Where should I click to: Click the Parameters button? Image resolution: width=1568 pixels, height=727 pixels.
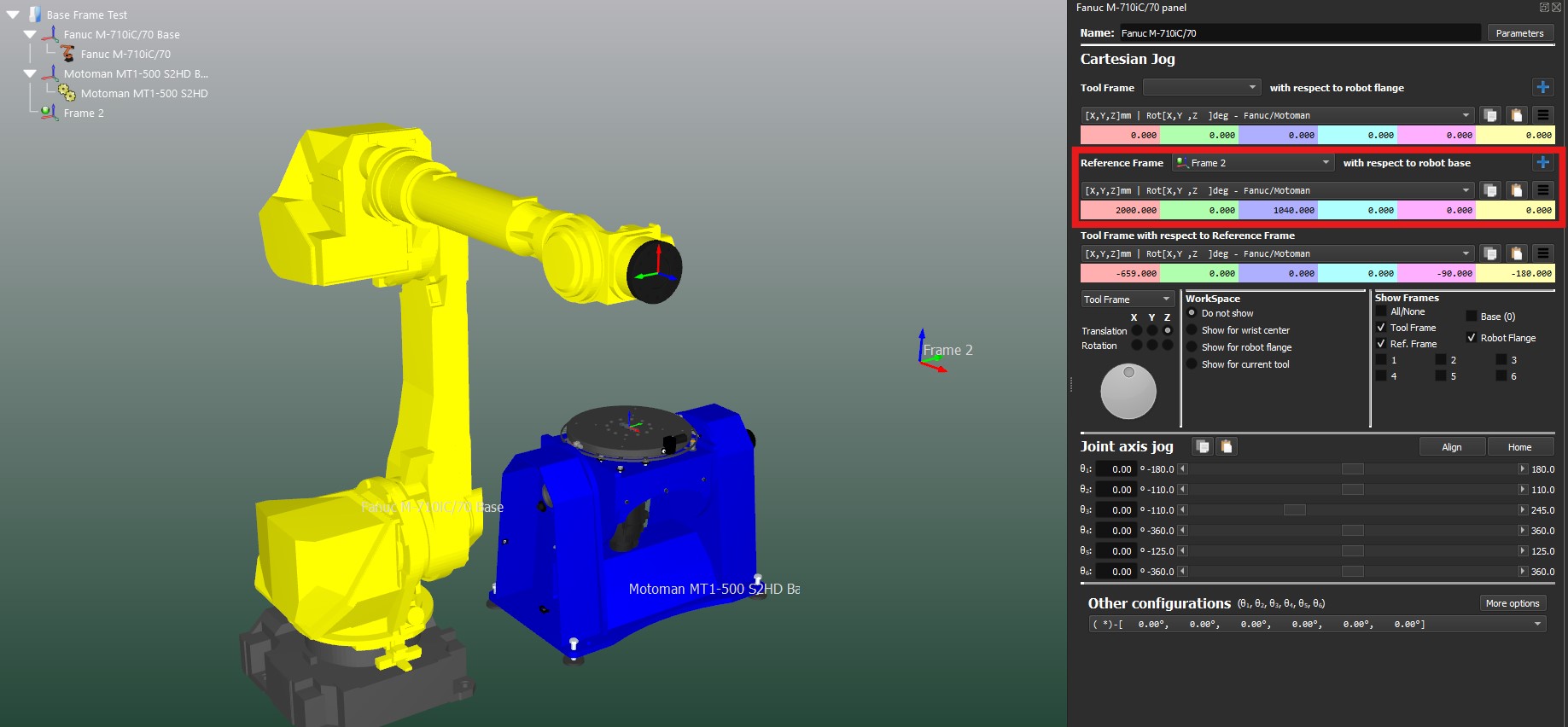(x=1519, y=33)
